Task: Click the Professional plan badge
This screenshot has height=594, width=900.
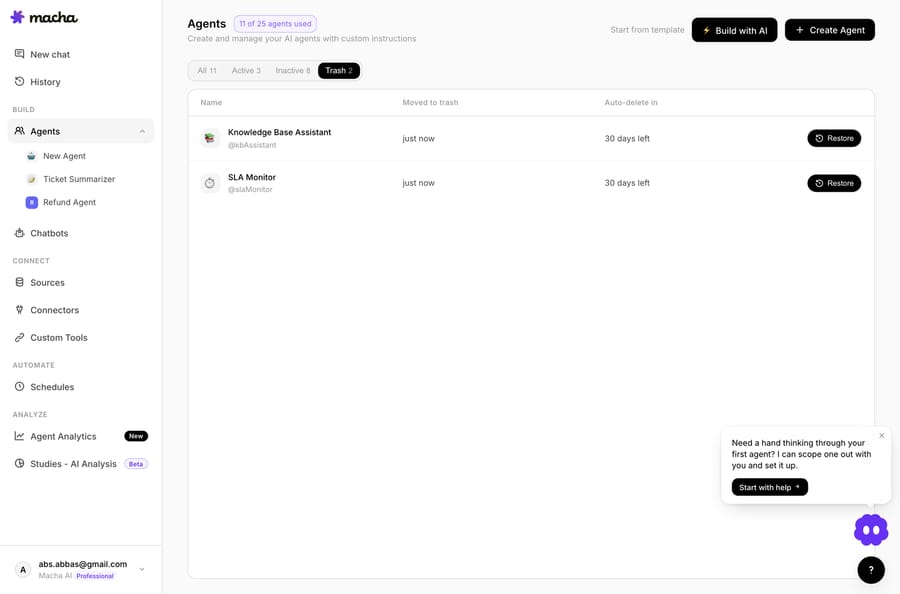Action: click(x=95, y=576)
